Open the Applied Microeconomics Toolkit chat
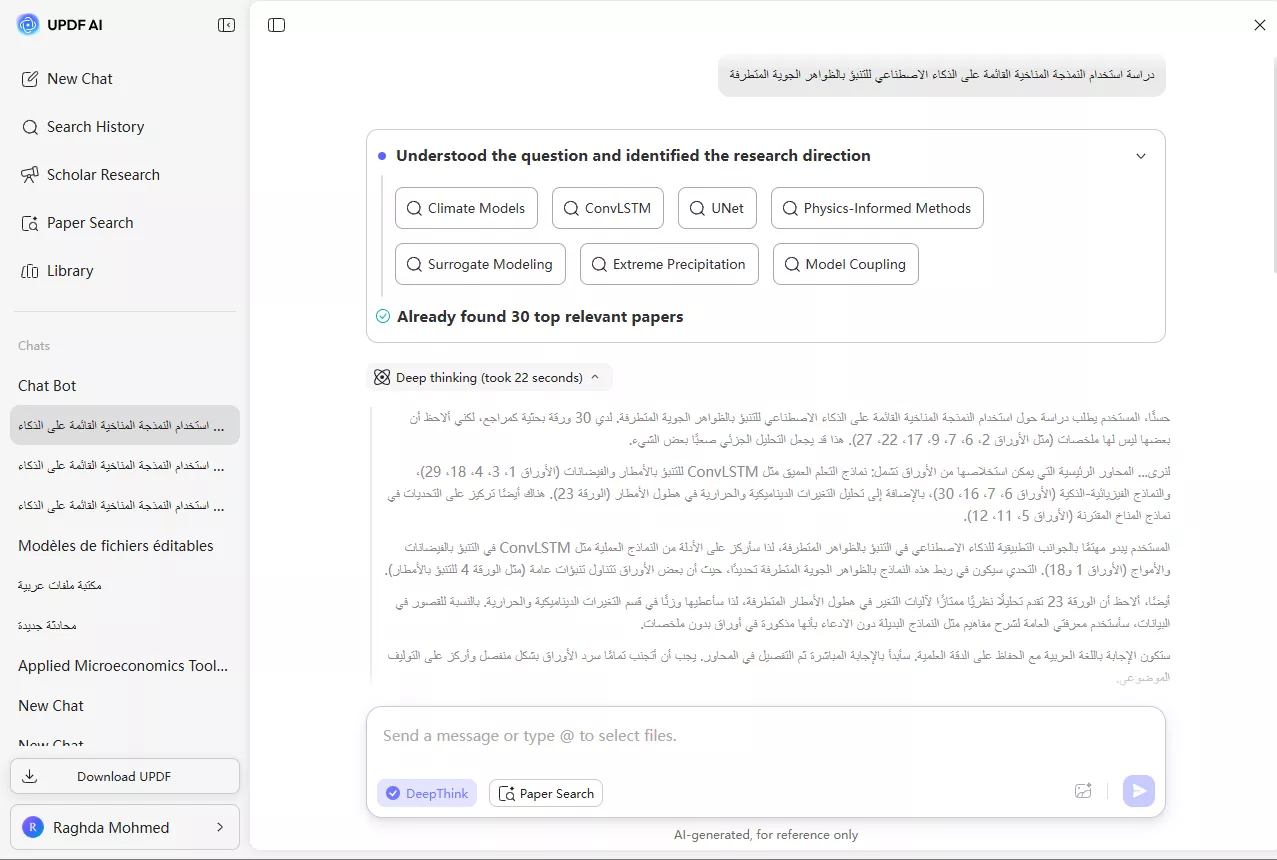Viewport: 1277px width, 860px height. pos(123,665)
